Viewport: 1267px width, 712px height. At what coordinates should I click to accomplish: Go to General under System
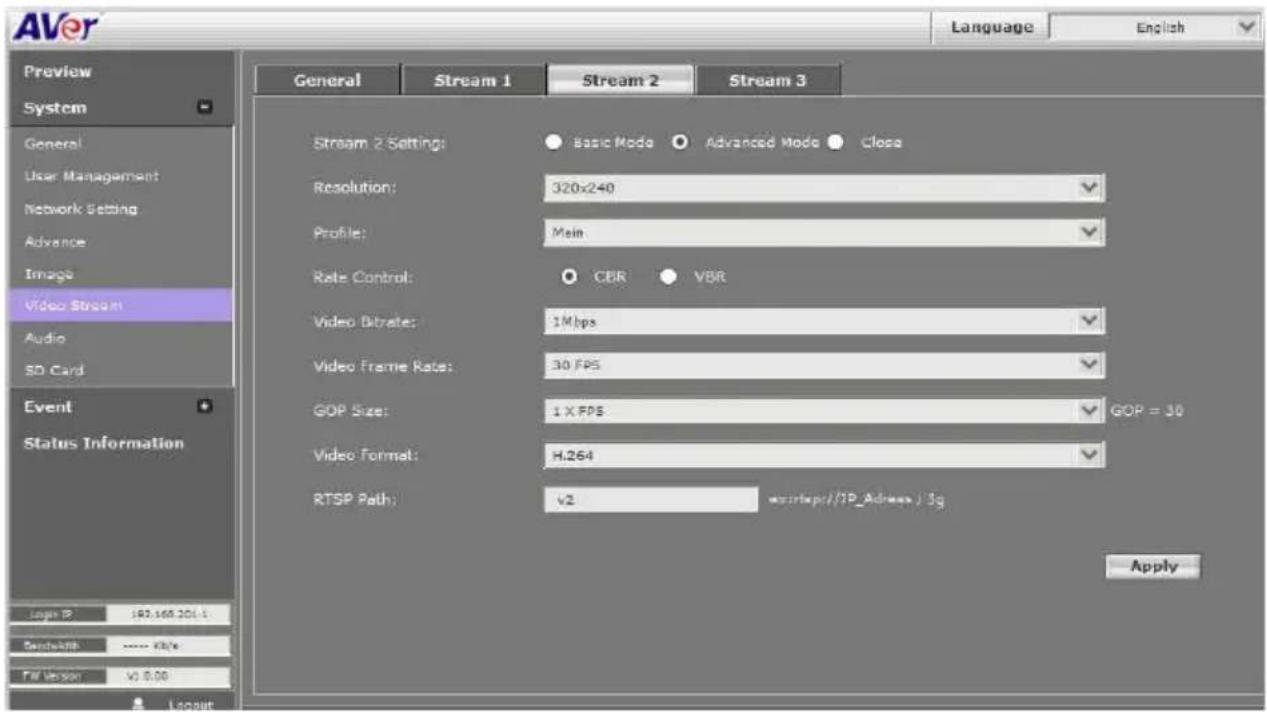click(53, 143)
